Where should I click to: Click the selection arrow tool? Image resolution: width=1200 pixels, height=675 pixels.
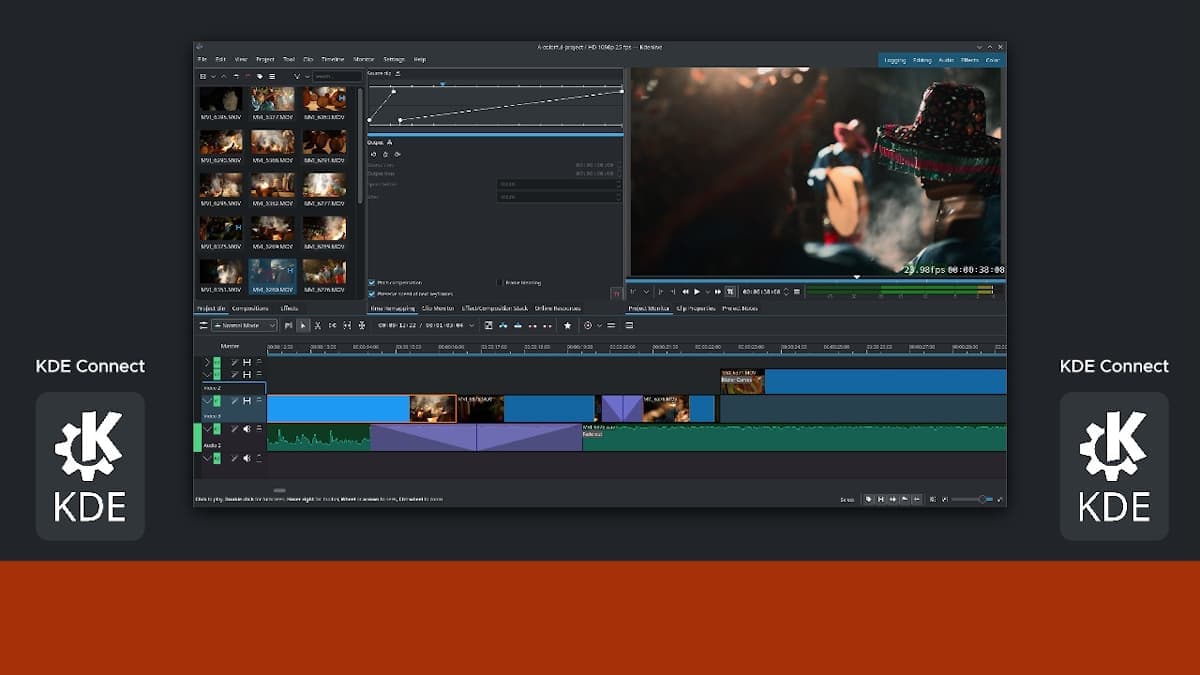[304, 325]
